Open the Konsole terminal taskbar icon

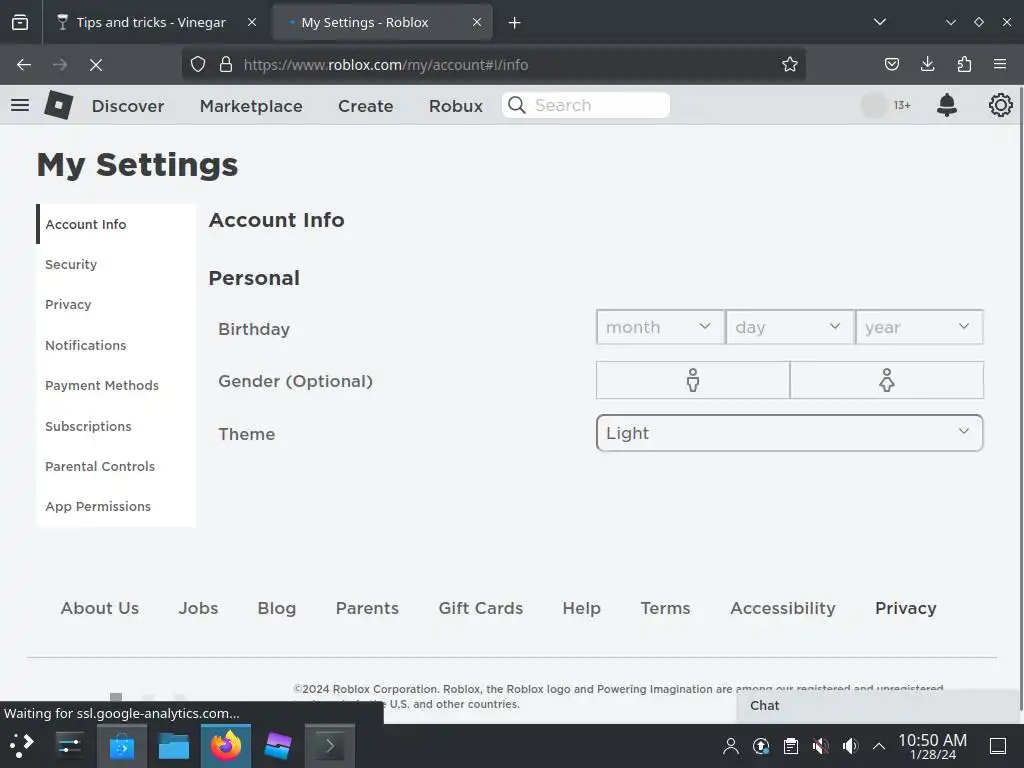330,745
